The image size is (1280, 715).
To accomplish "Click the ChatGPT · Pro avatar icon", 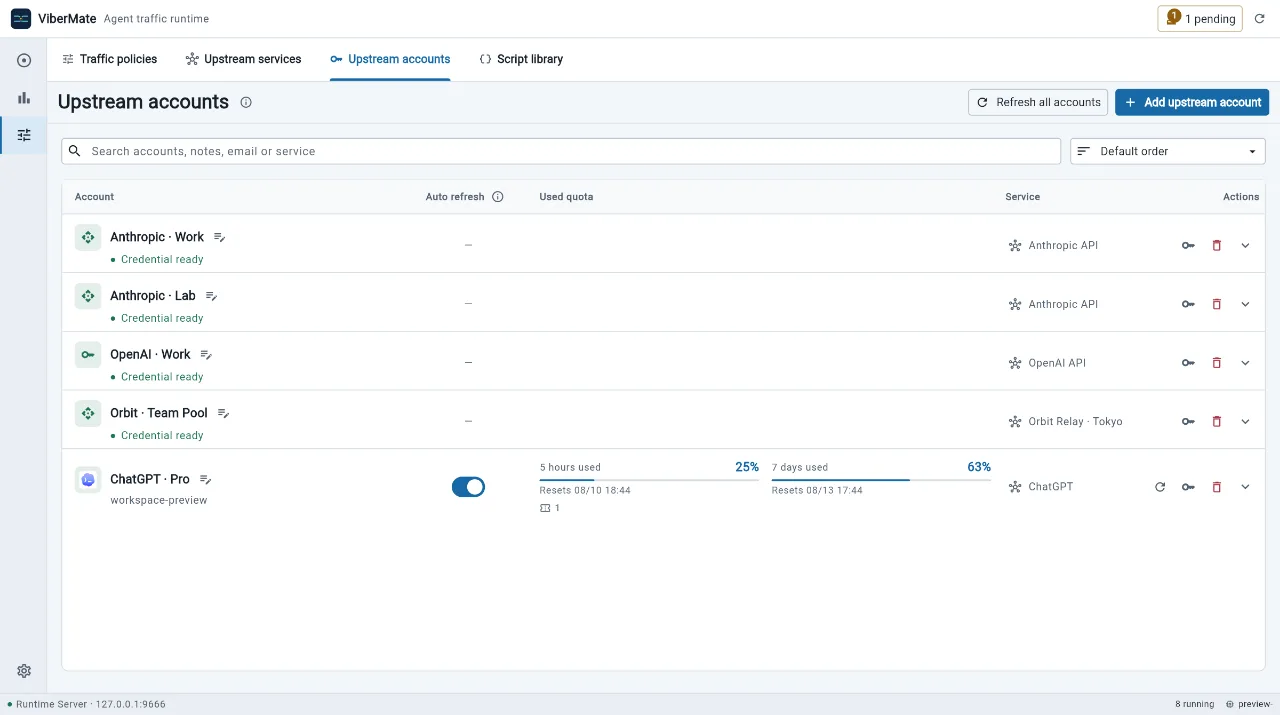I will pos(88,480).
